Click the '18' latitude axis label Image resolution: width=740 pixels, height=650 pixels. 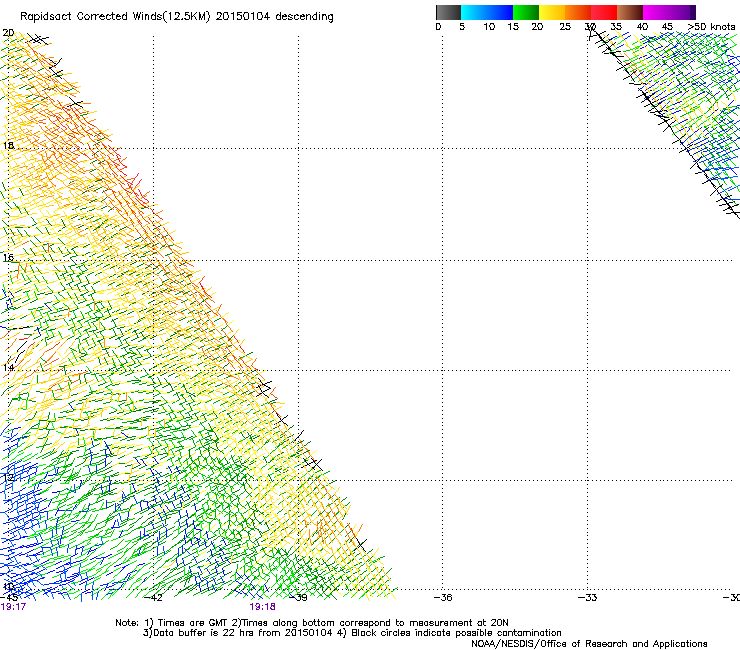click(8, 145)
